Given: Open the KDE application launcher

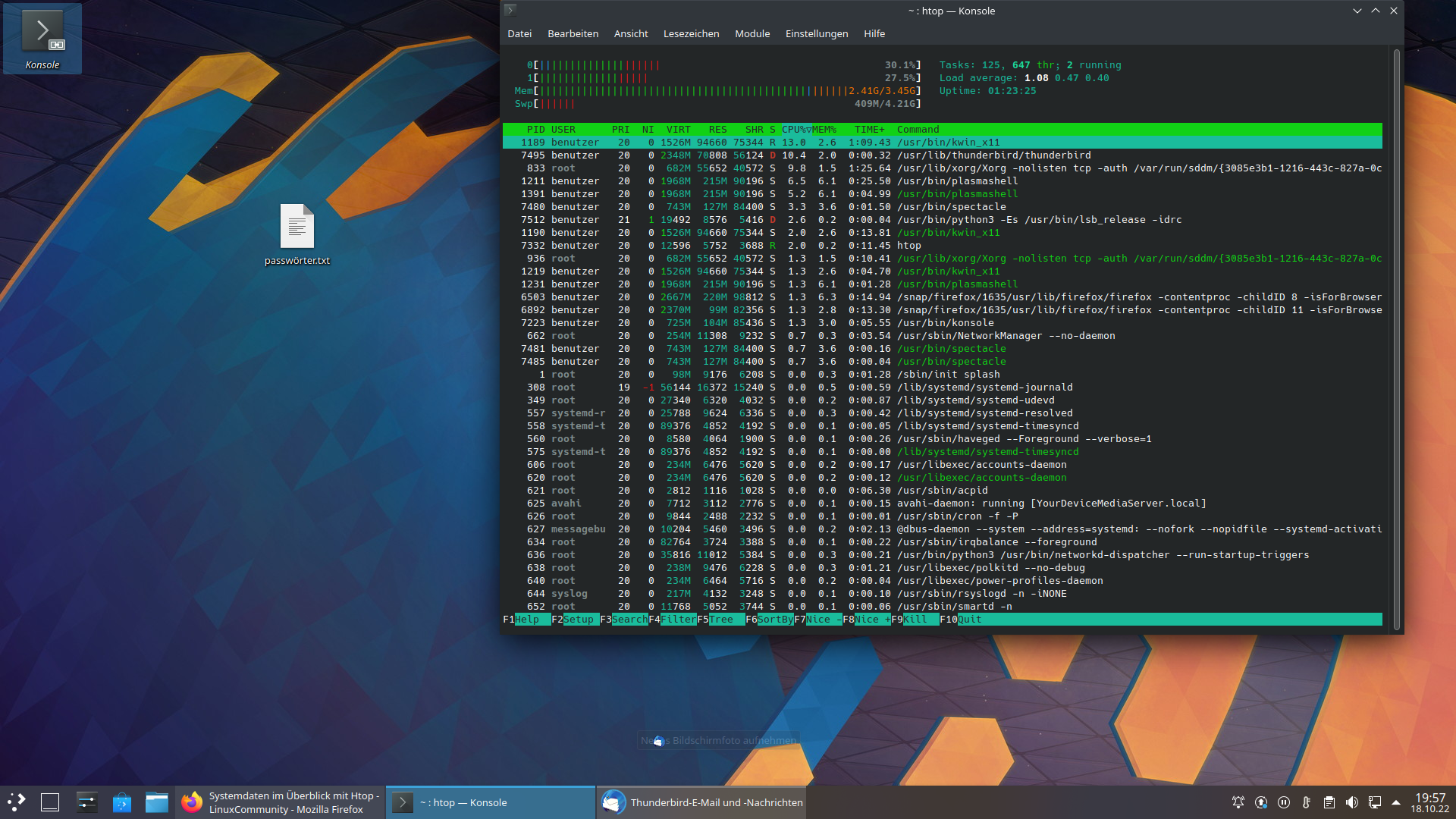Looking at the screenshot, I should point(17,802).
